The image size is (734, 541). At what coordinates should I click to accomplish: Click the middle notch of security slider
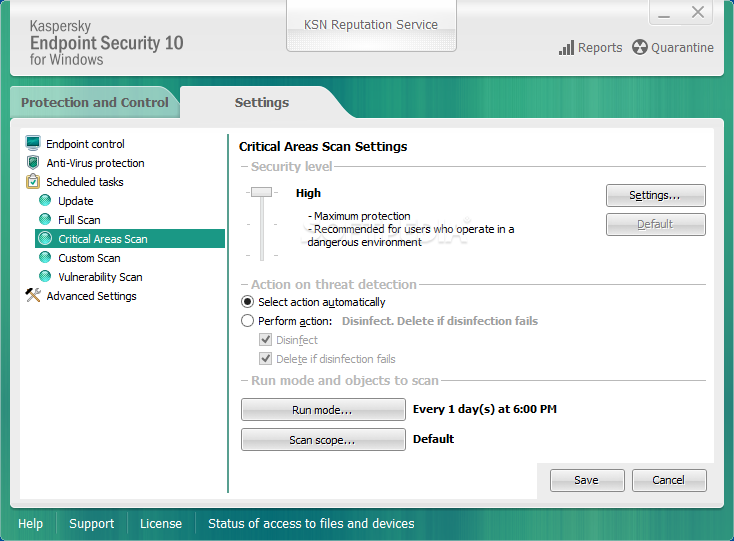pos(262,225)
